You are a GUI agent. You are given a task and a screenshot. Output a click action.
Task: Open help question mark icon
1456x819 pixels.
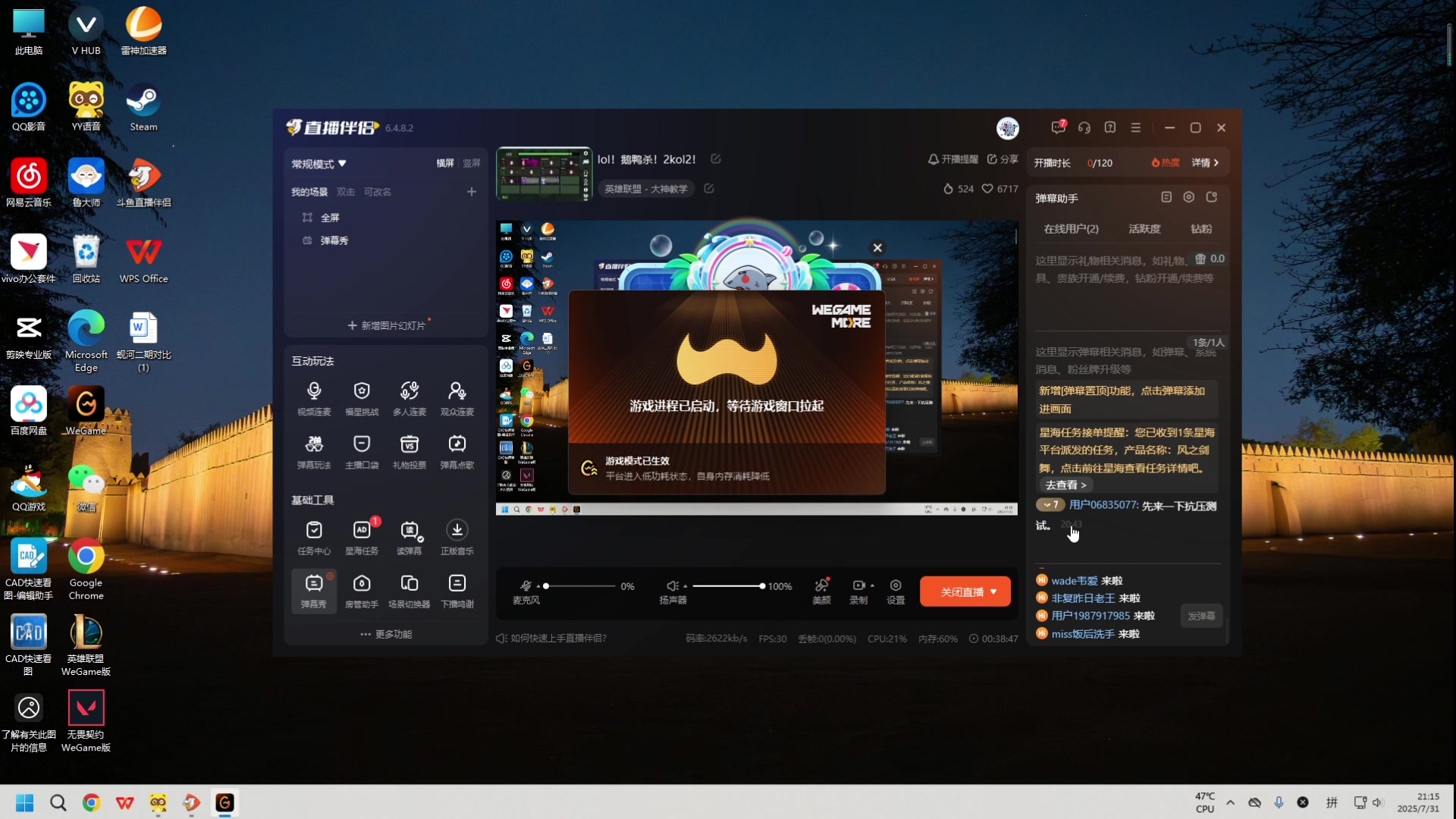pos(1110,127)
